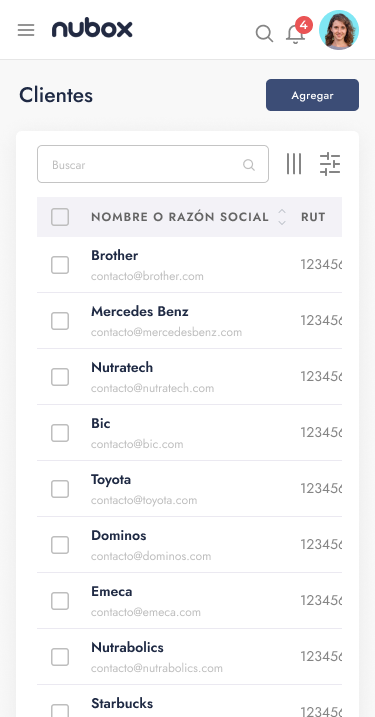This screenshot has height=717, width=375.
Task: Focus the Buscar search field
Action: point(153,164)
